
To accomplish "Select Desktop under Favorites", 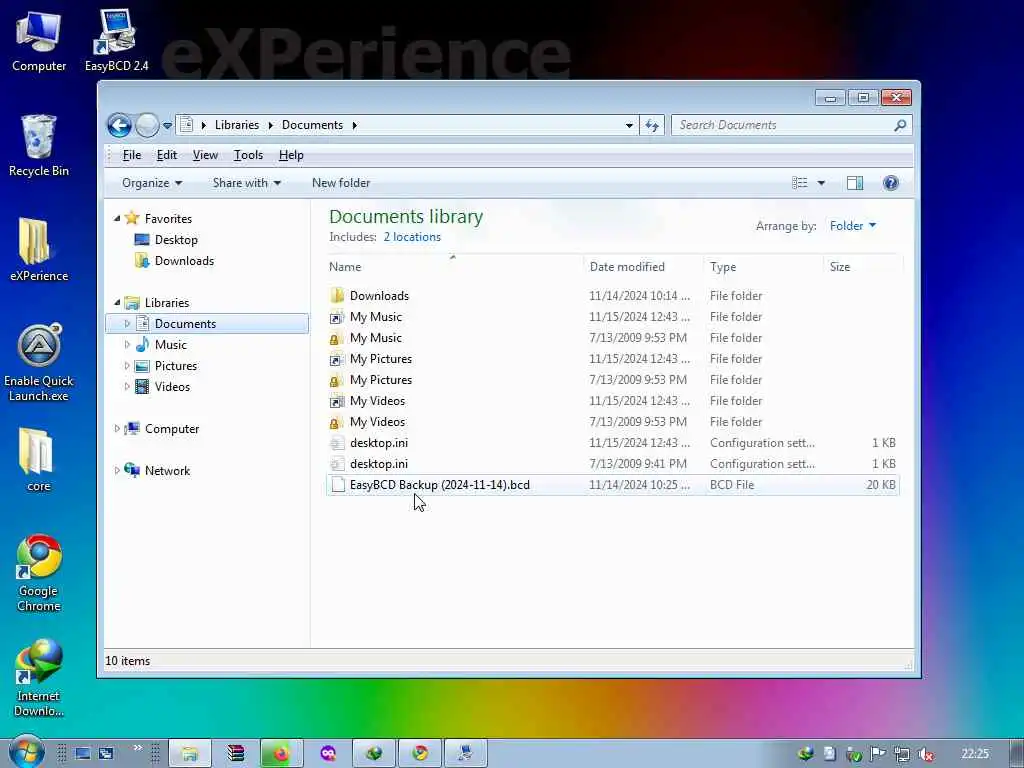I will [x=176, y=240].
